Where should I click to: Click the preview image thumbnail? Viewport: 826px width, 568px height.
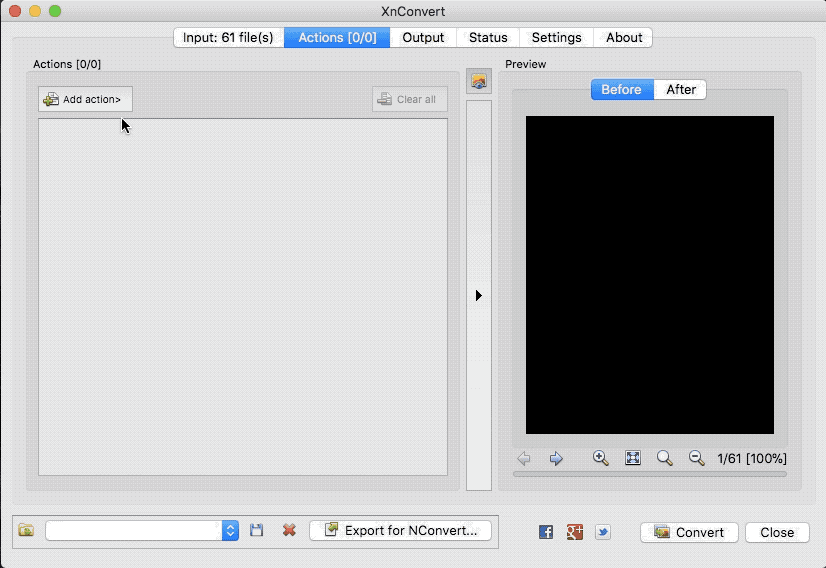click(650, 275)
